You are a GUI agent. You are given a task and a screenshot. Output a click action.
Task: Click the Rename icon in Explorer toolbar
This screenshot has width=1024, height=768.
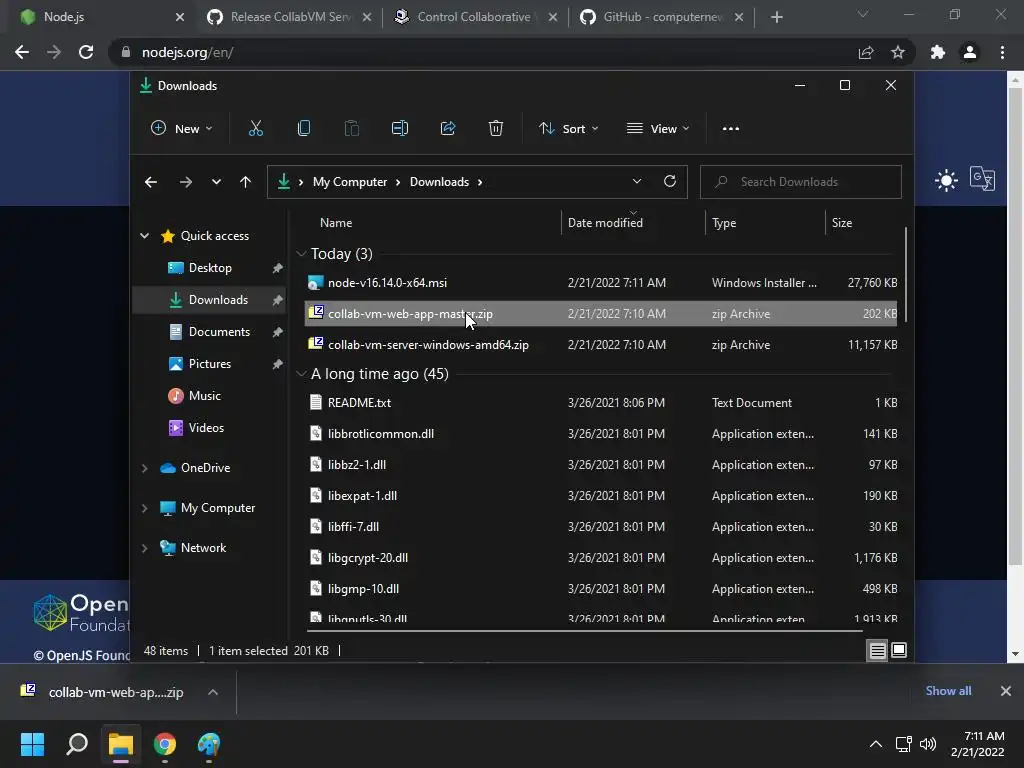tap(400, 129)
